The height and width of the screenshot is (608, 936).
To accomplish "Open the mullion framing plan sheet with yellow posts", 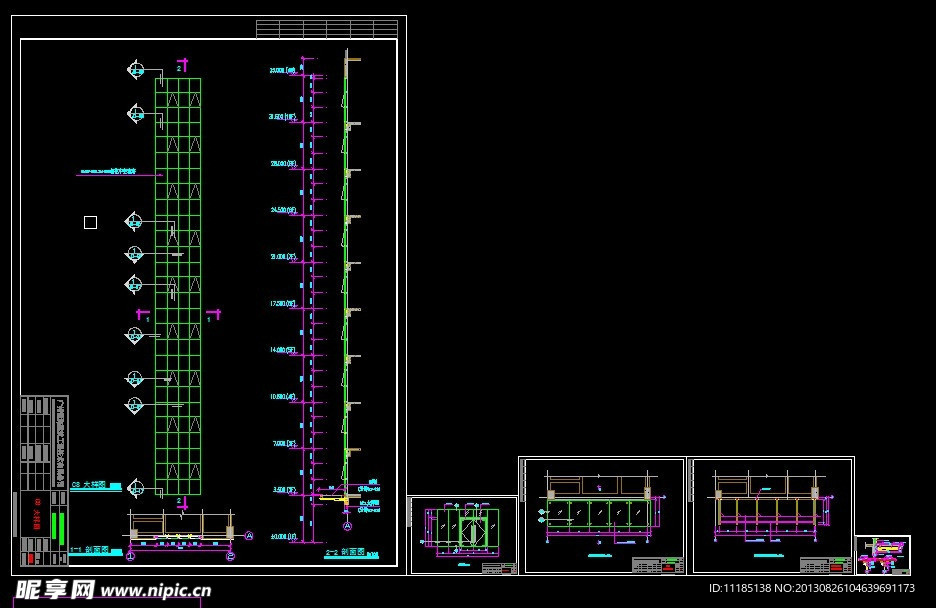I will (x=770, y=516).
